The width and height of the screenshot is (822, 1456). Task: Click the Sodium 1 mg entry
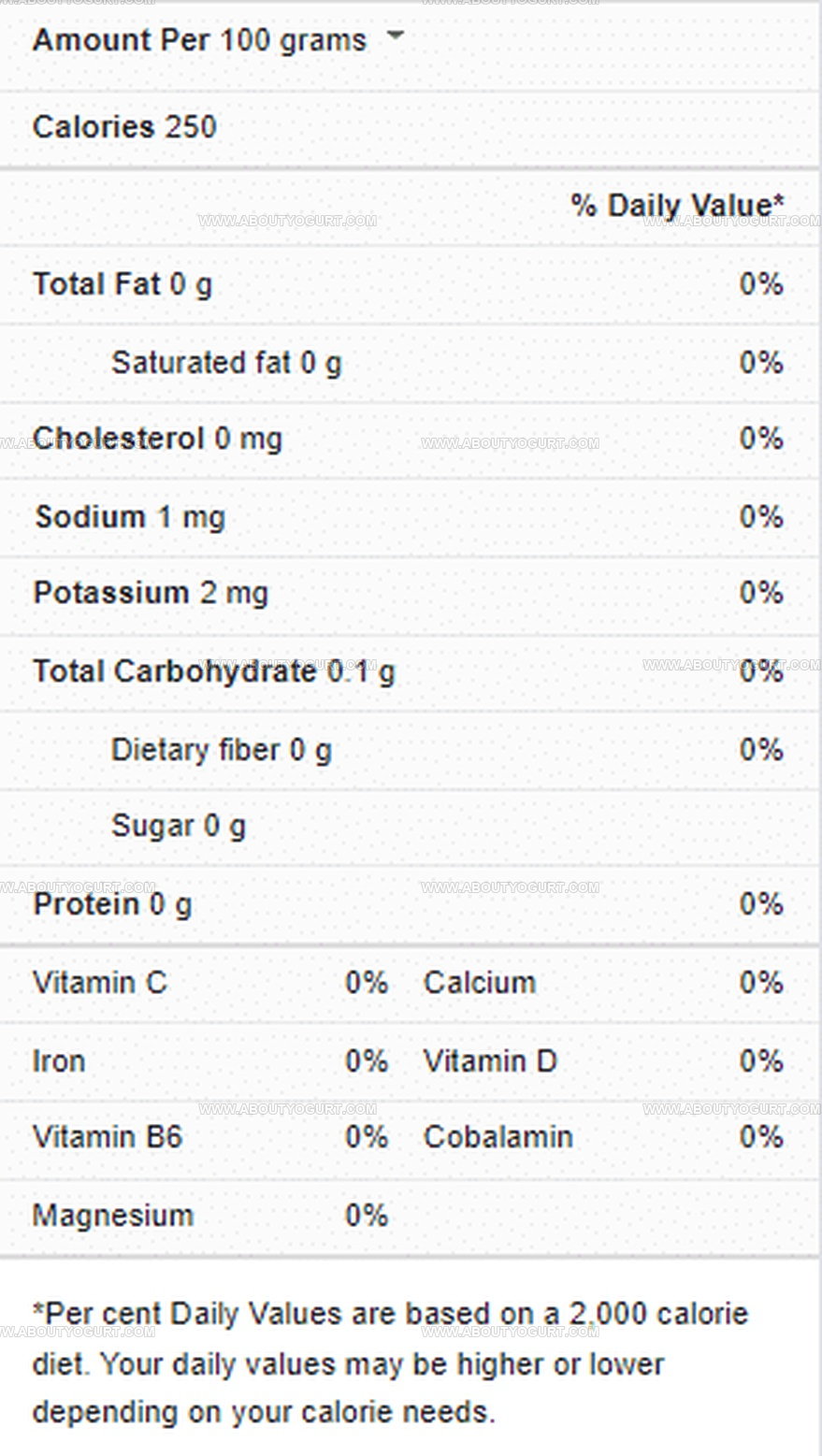pos(130,517)
